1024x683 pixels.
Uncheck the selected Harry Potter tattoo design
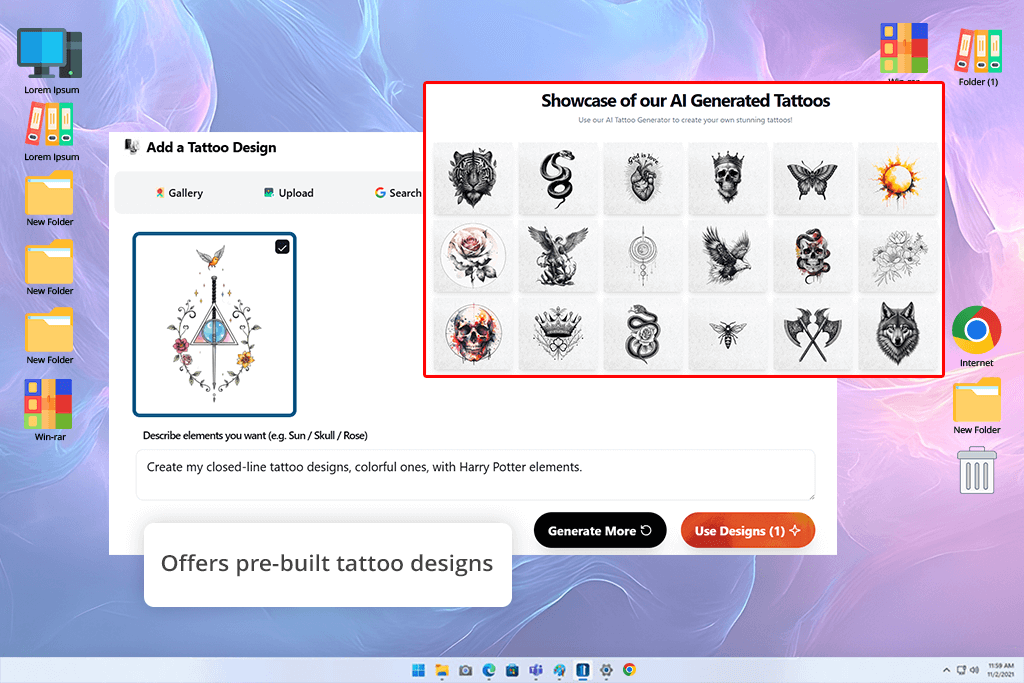coord(282,247)
